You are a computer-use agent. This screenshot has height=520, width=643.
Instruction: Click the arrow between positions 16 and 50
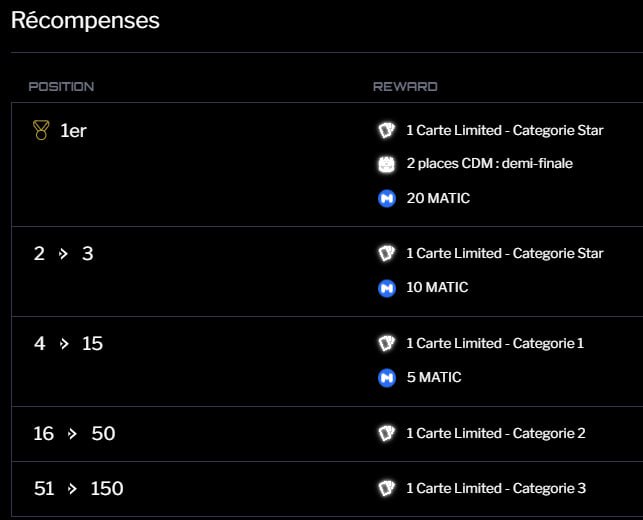tap(73, 434)
